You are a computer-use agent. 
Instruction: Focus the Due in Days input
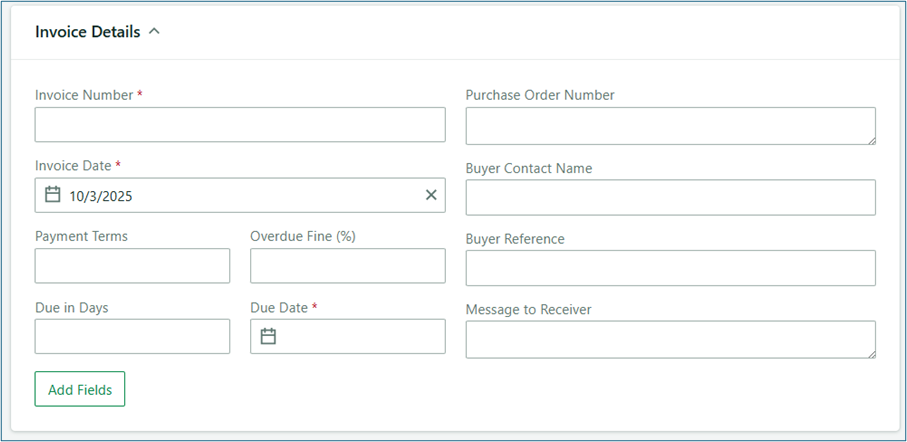[132, 336]
